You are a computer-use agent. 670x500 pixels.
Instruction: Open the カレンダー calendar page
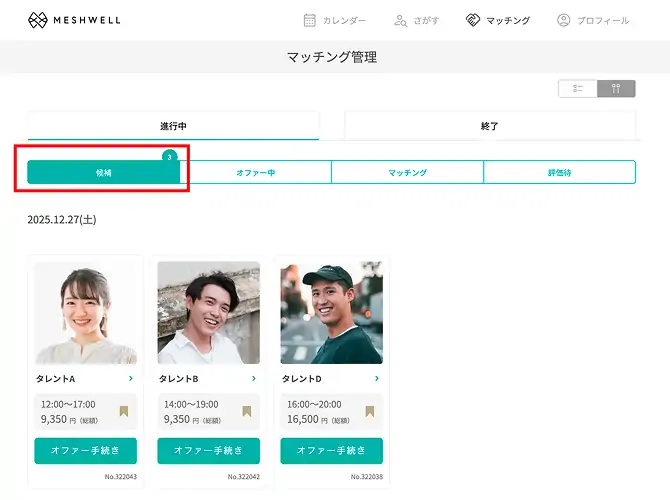click(x=334, y=20)
